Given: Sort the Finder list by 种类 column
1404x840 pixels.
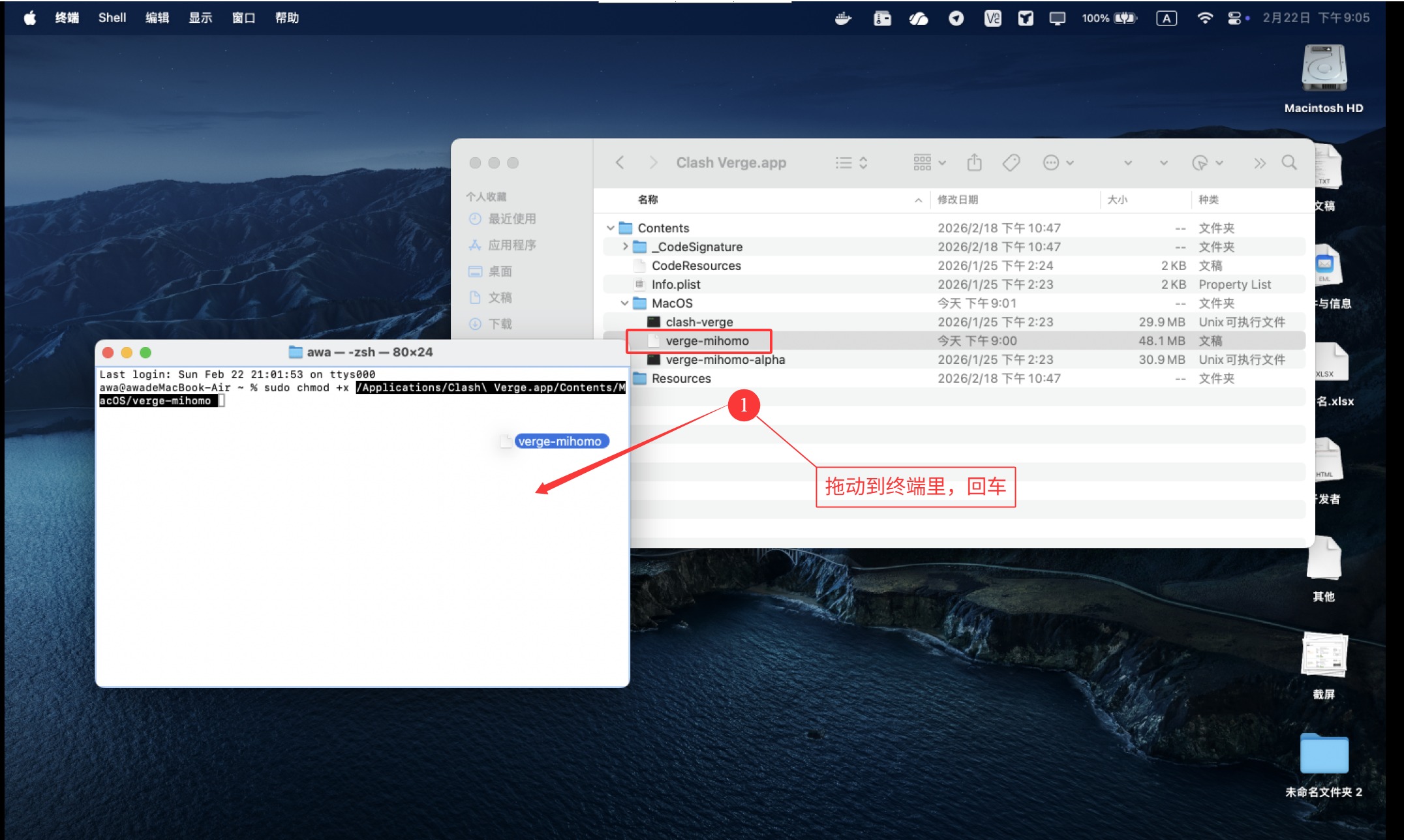Looking at the screenshot, I should [1208, 200].
